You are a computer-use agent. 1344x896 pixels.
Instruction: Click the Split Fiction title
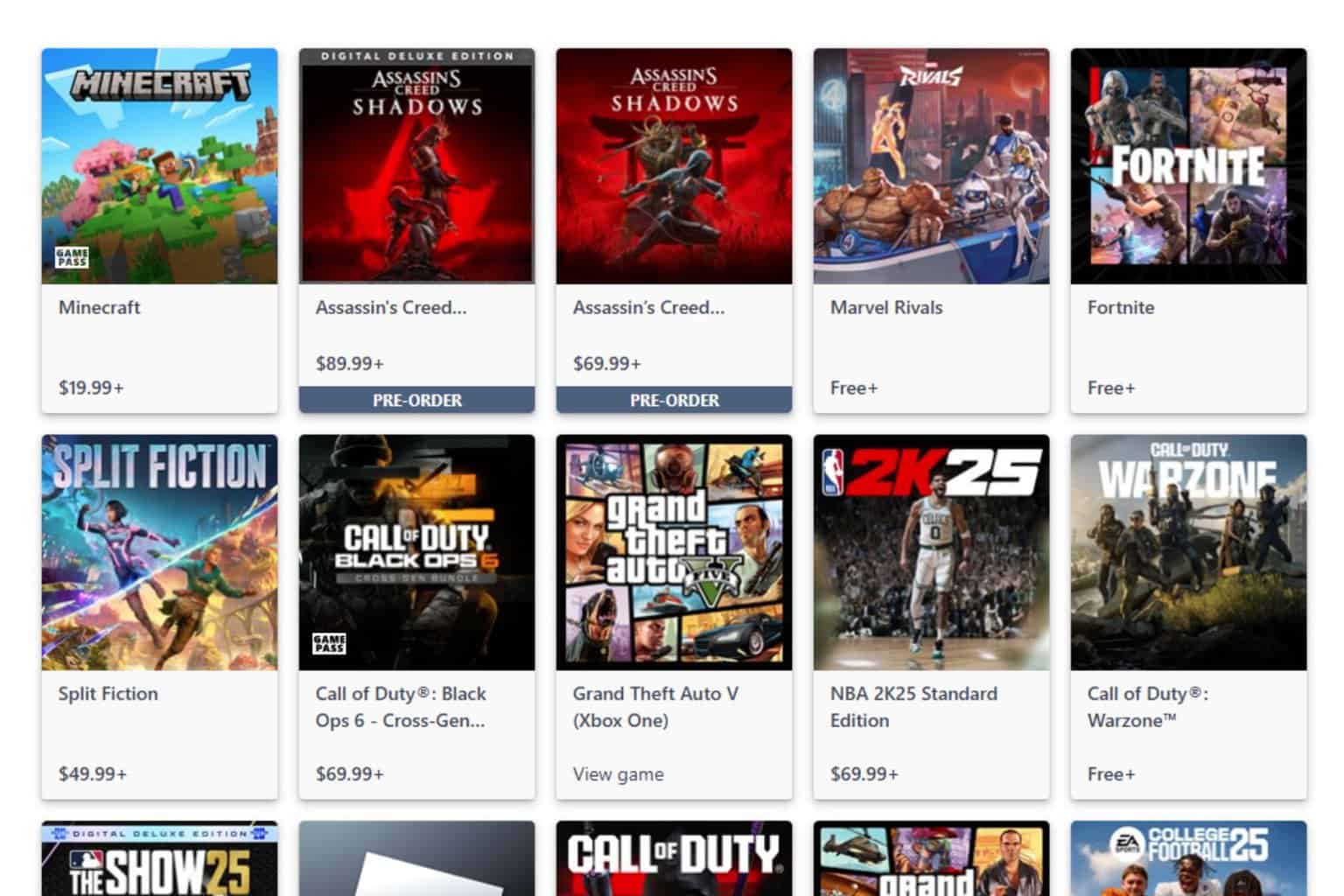[x=108, y=694]
